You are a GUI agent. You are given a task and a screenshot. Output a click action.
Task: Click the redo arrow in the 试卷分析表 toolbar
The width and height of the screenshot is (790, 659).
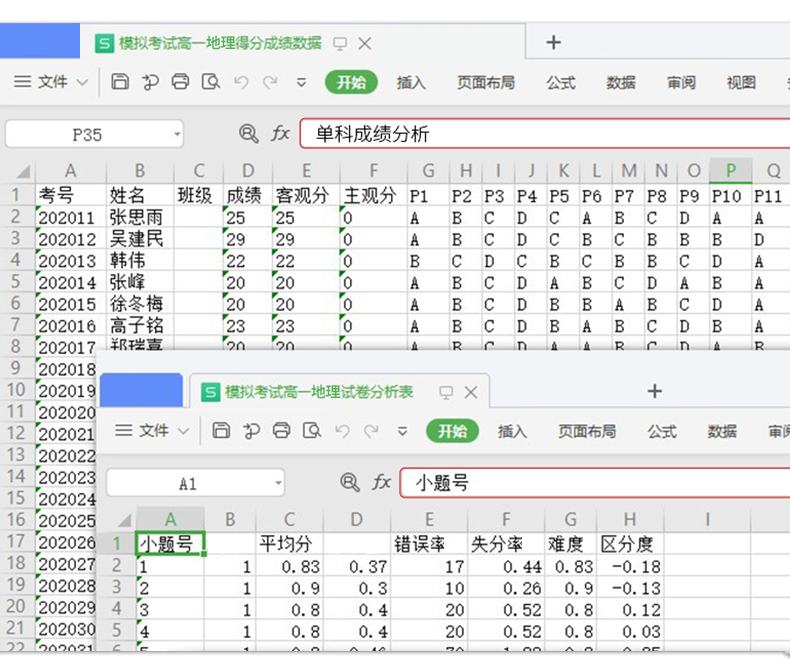click(x=372, y=431)
